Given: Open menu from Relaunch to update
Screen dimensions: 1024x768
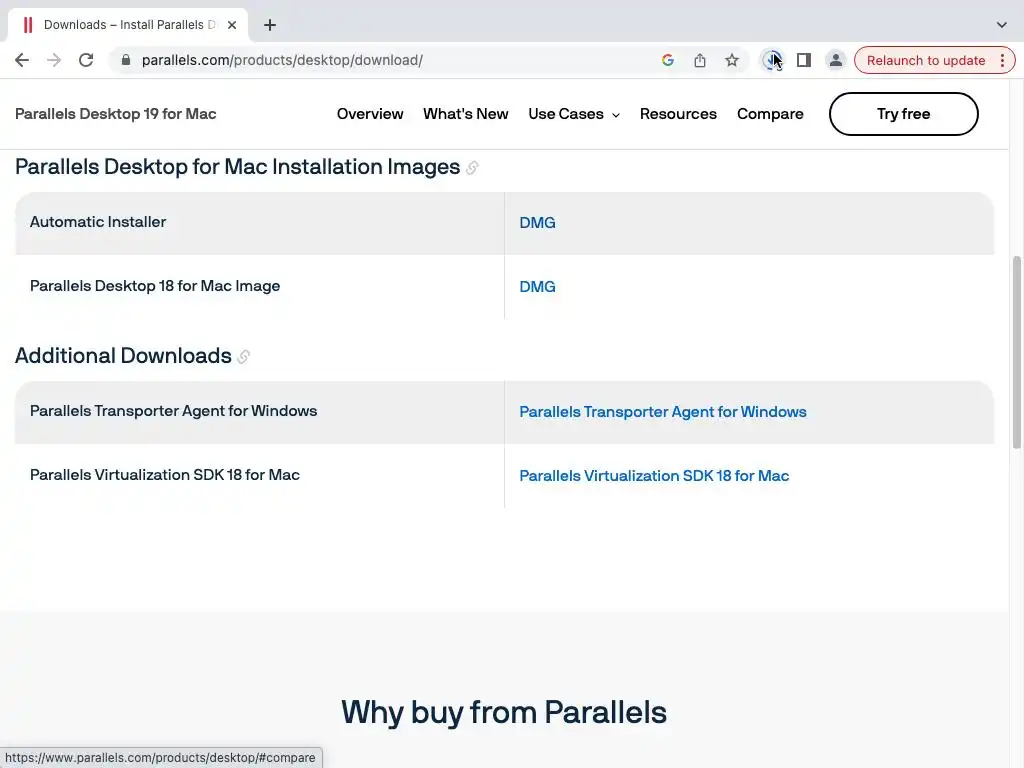Looking at the screenshot, I should tap(1003, 60).
